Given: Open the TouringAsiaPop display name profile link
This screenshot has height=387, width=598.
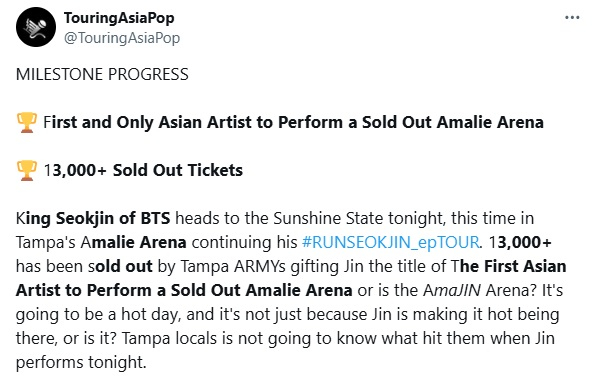Looking at the screenshot, I should tap(119, 18).
